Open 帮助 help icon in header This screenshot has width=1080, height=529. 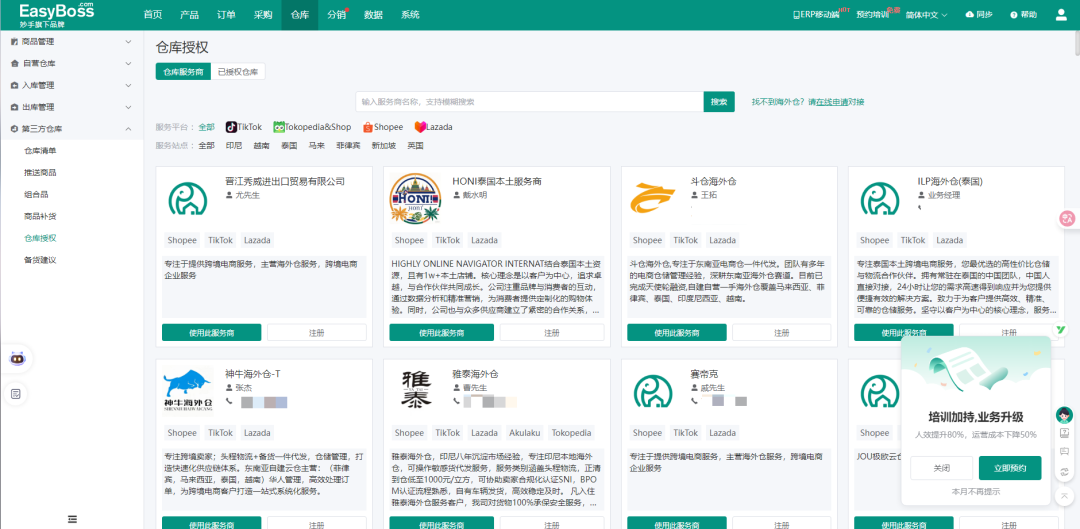(1014, 14)
